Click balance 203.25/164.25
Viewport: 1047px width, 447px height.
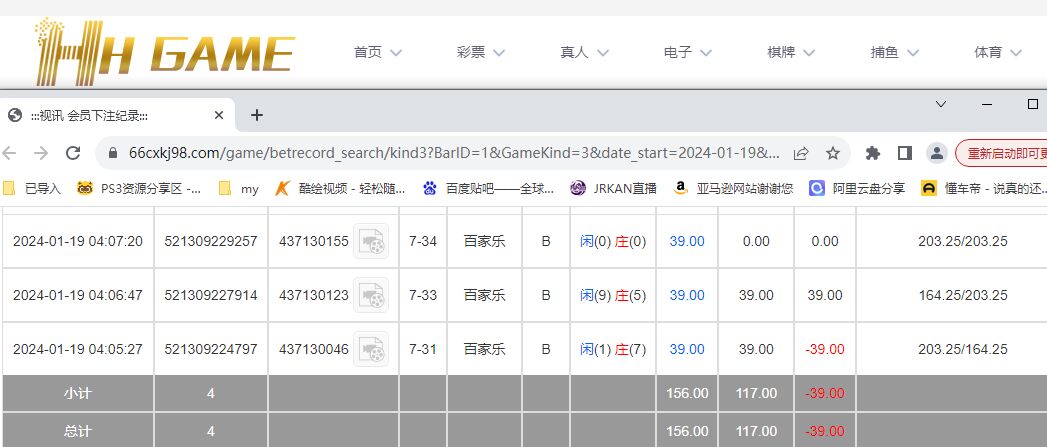(x=962, y=349)
